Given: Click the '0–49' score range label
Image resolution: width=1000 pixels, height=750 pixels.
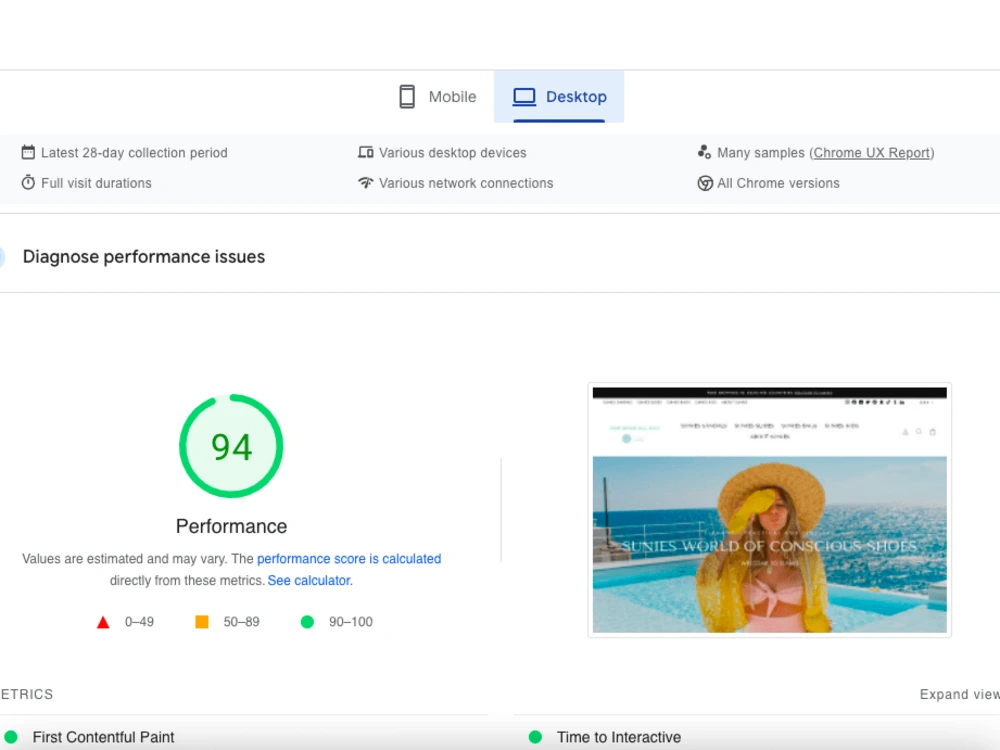Looking at the screenshot, I should (x=139, y=622).
